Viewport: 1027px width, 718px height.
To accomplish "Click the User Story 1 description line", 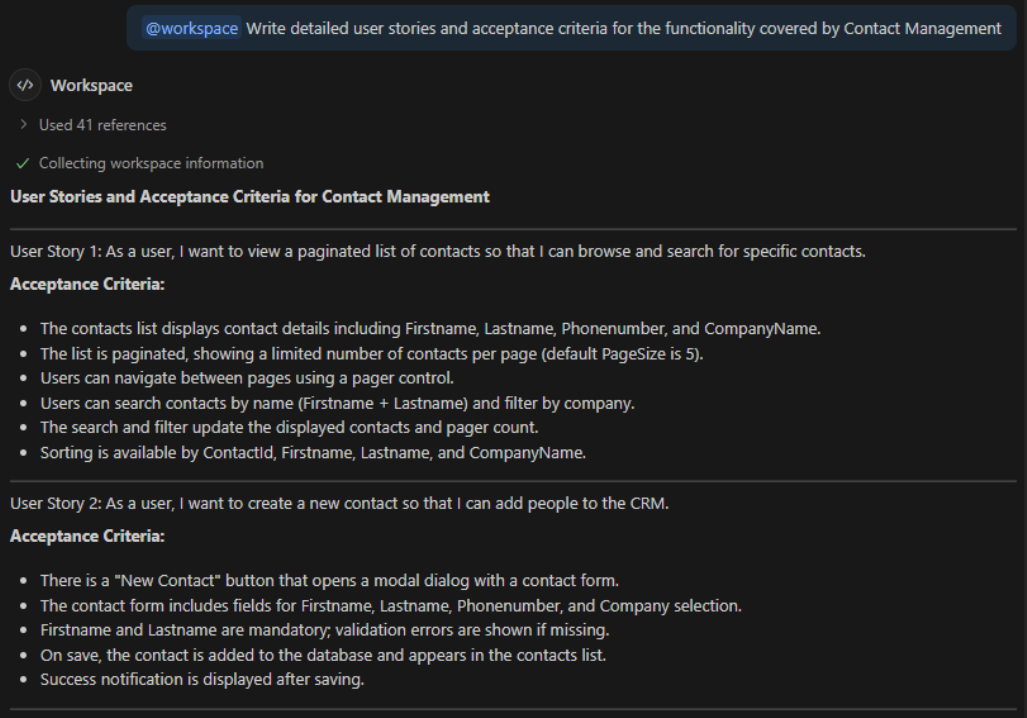I will pos(437,251).
